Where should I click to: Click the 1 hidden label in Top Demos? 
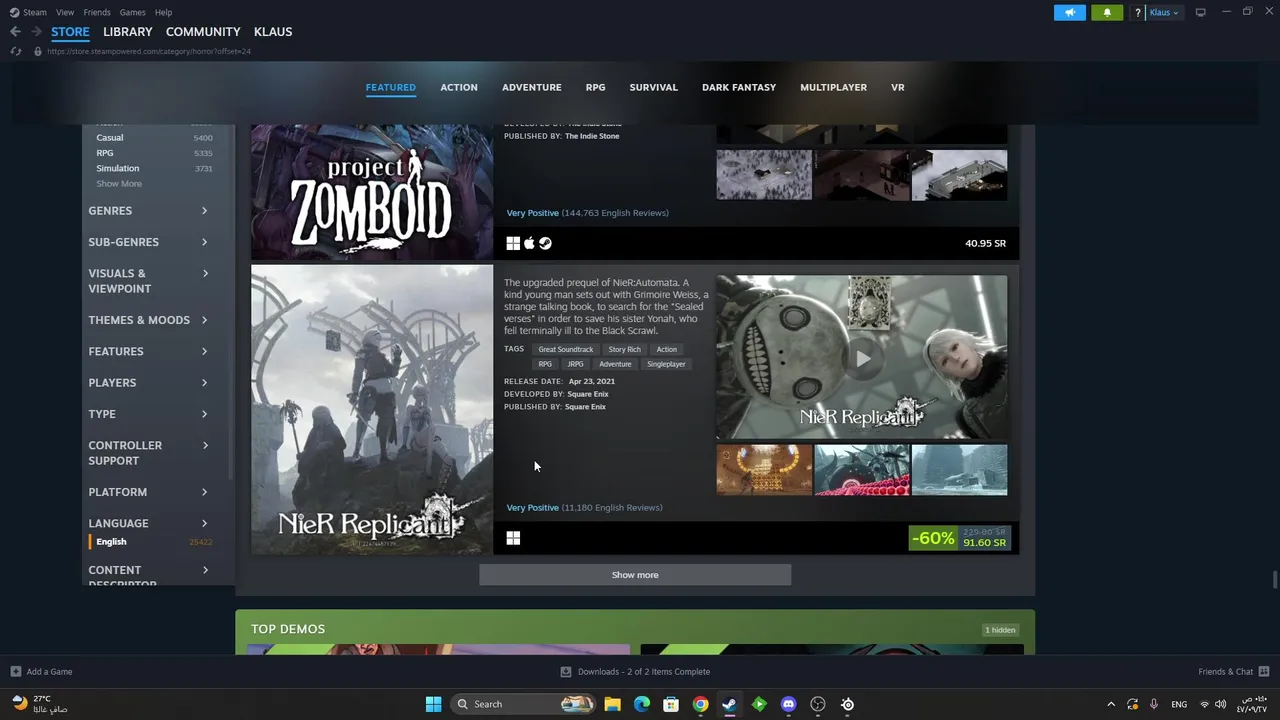coord(1000,630)
